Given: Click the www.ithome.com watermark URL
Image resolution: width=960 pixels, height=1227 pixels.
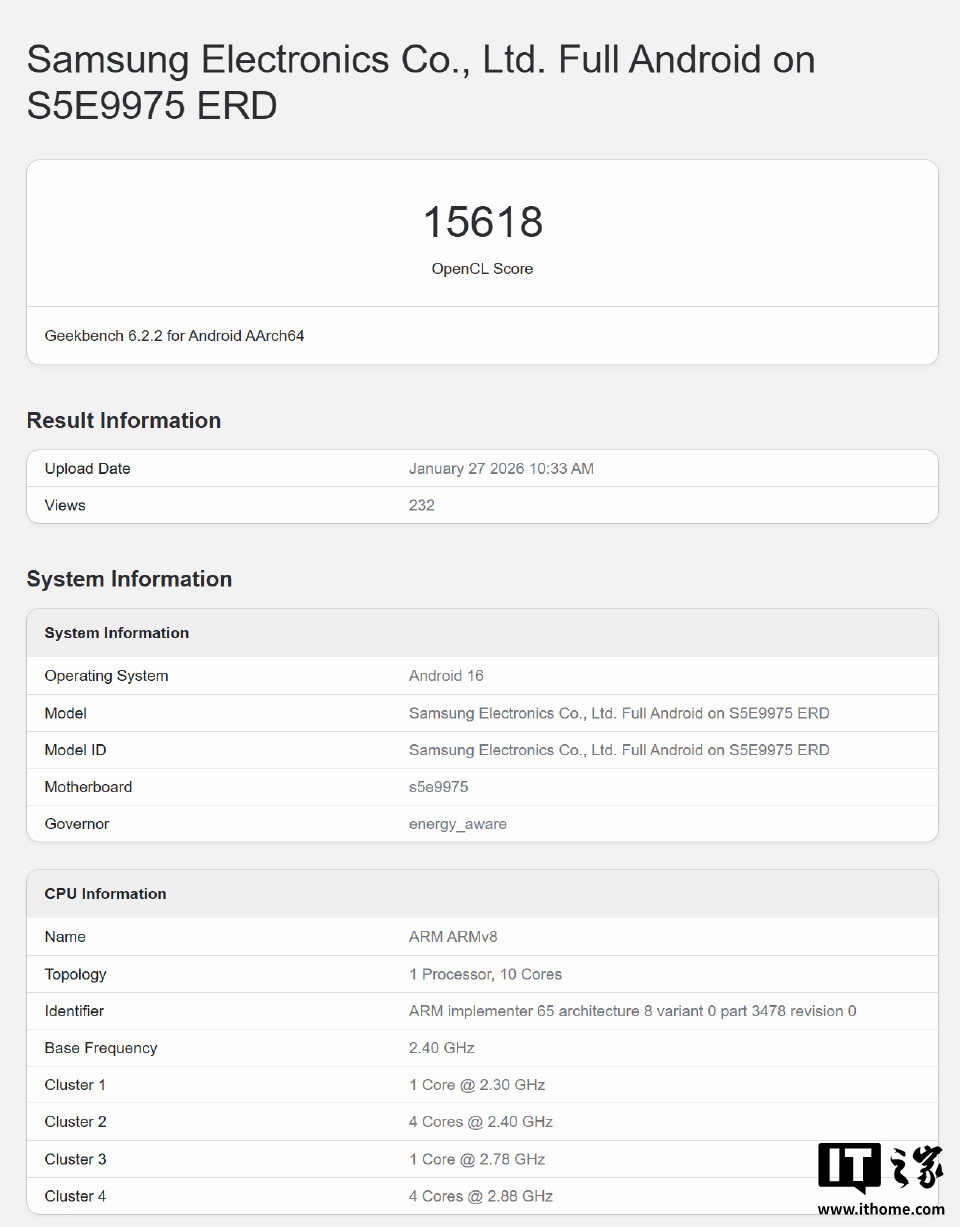Looking at the screenshot, I should (880, 1209).
